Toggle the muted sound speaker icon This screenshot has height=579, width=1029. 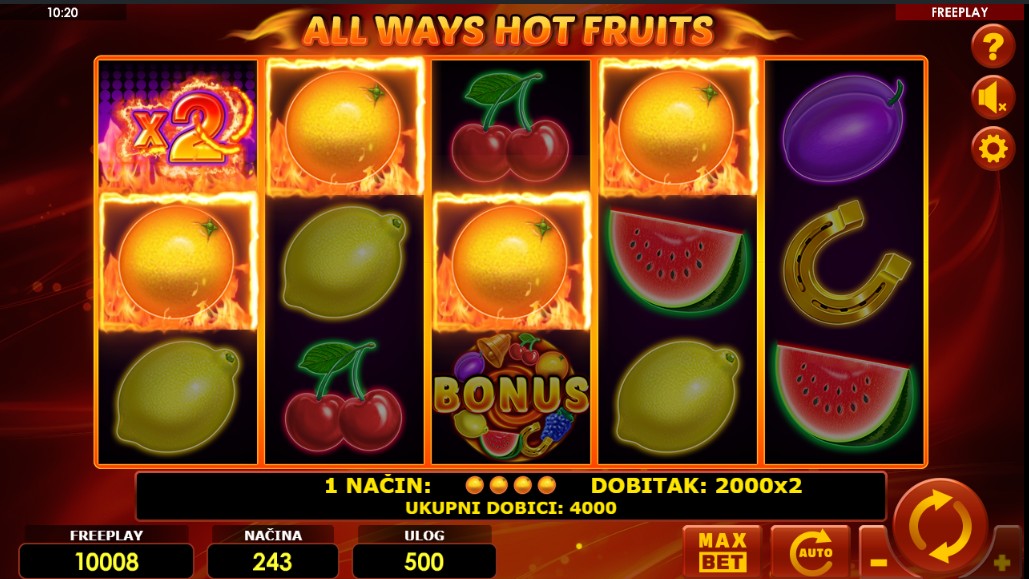993,98
